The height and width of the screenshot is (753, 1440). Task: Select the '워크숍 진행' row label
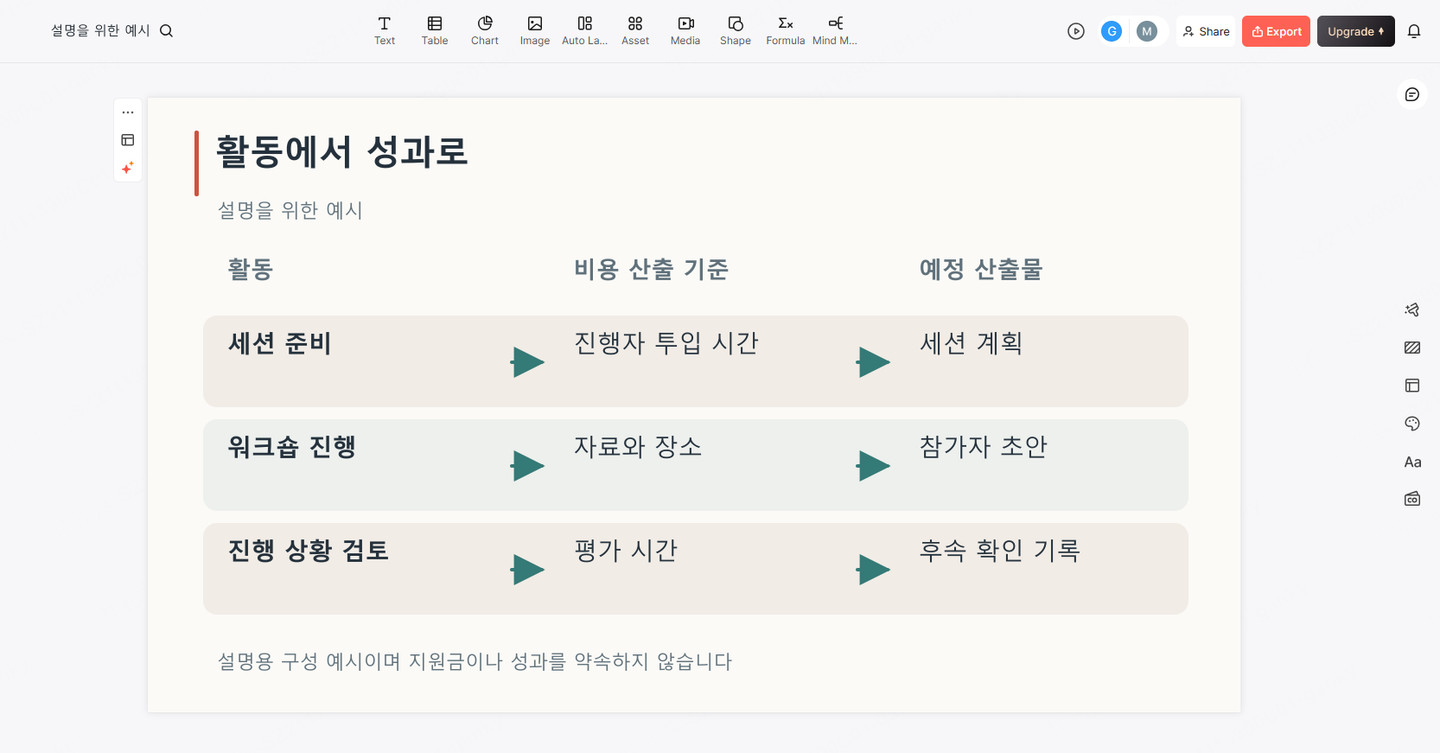[292, 447]
